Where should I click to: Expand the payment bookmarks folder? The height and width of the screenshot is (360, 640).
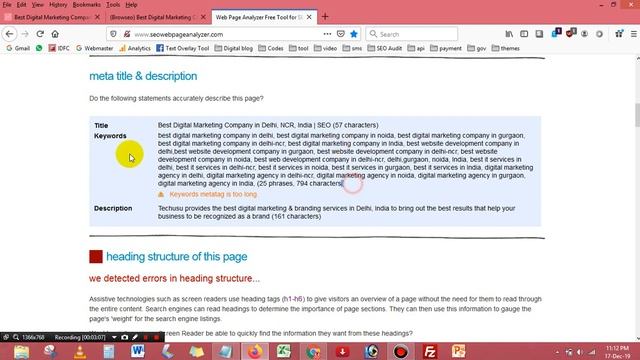(446, 48)
